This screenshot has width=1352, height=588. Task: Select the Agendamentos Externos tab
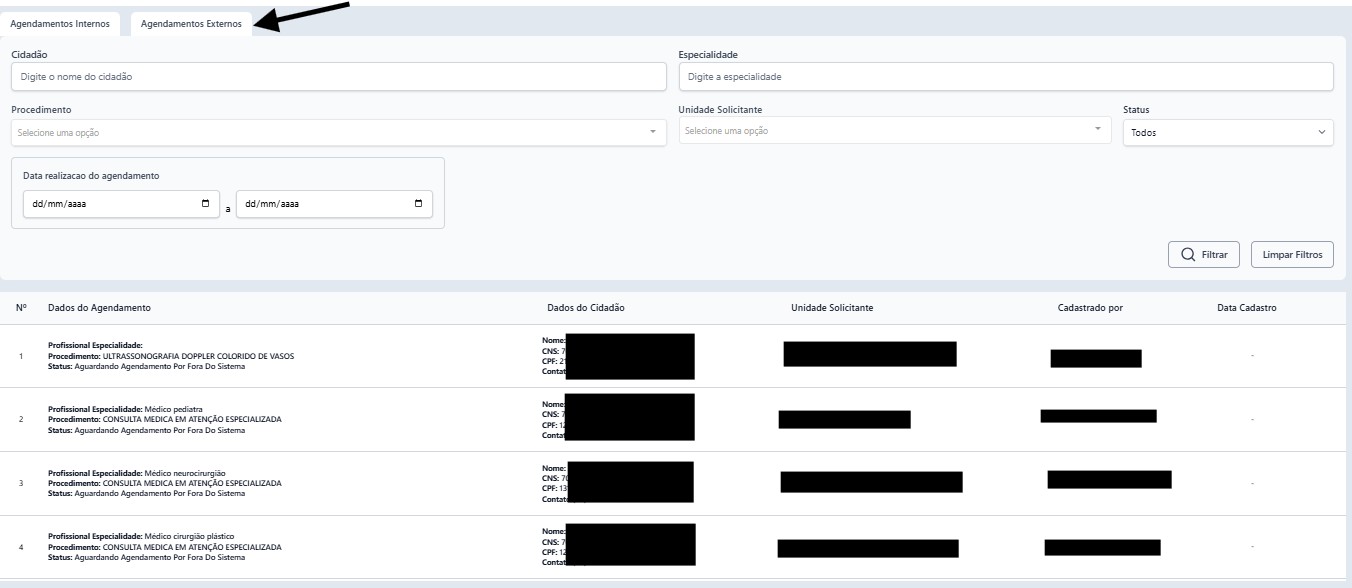pos(191,24)
